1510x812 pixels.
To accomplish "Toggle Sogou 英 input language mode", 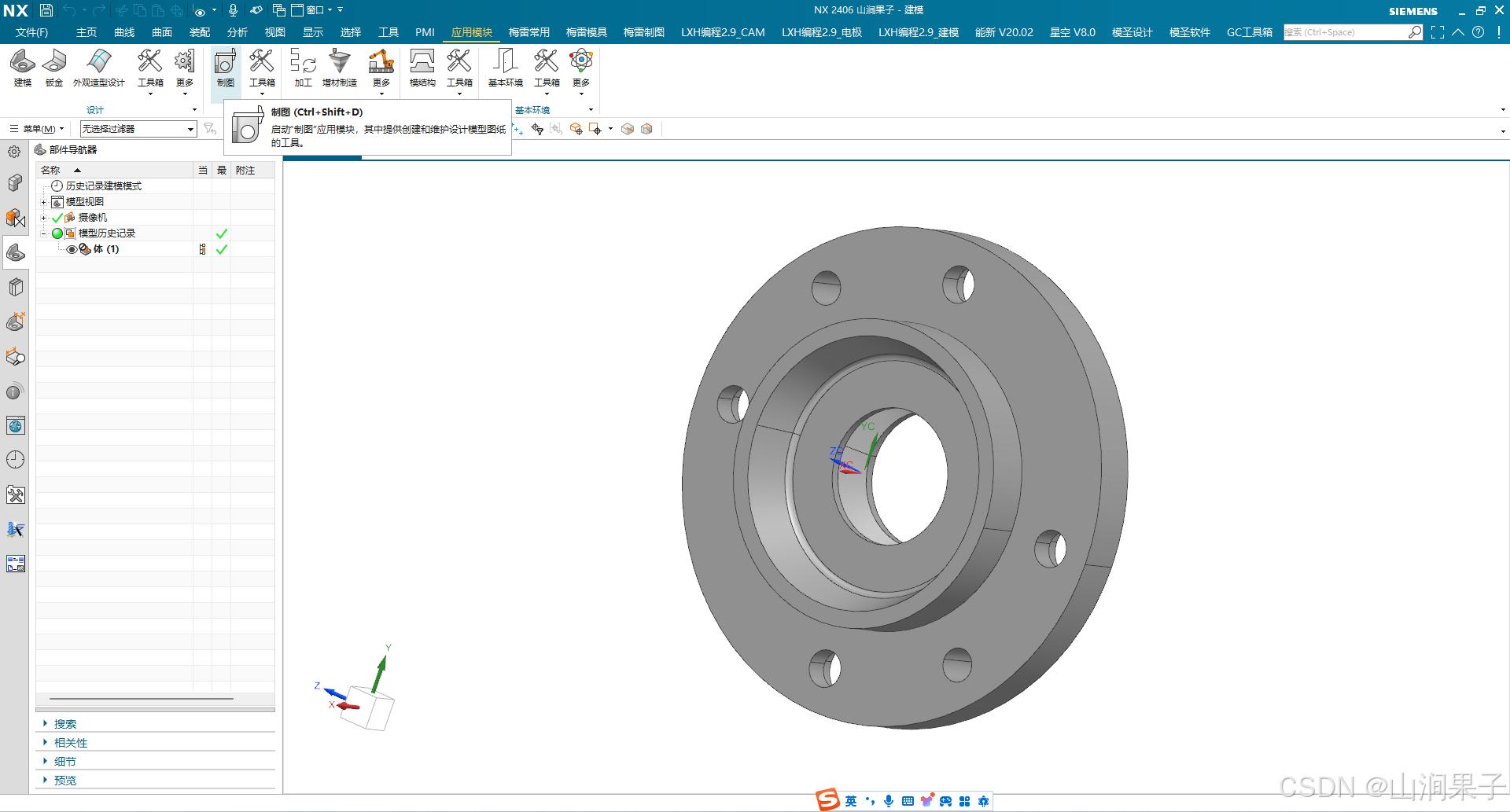I will point(851,801).
